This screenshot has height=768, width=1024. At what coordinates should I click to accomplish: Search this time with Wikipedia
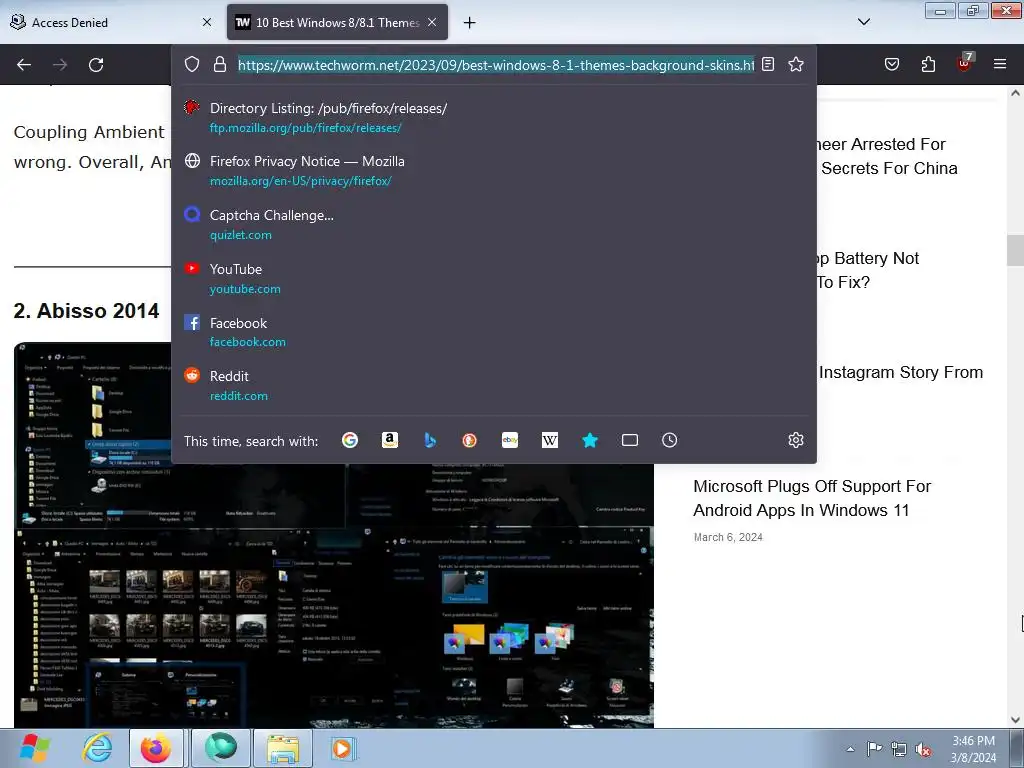(x=550, y=440)
